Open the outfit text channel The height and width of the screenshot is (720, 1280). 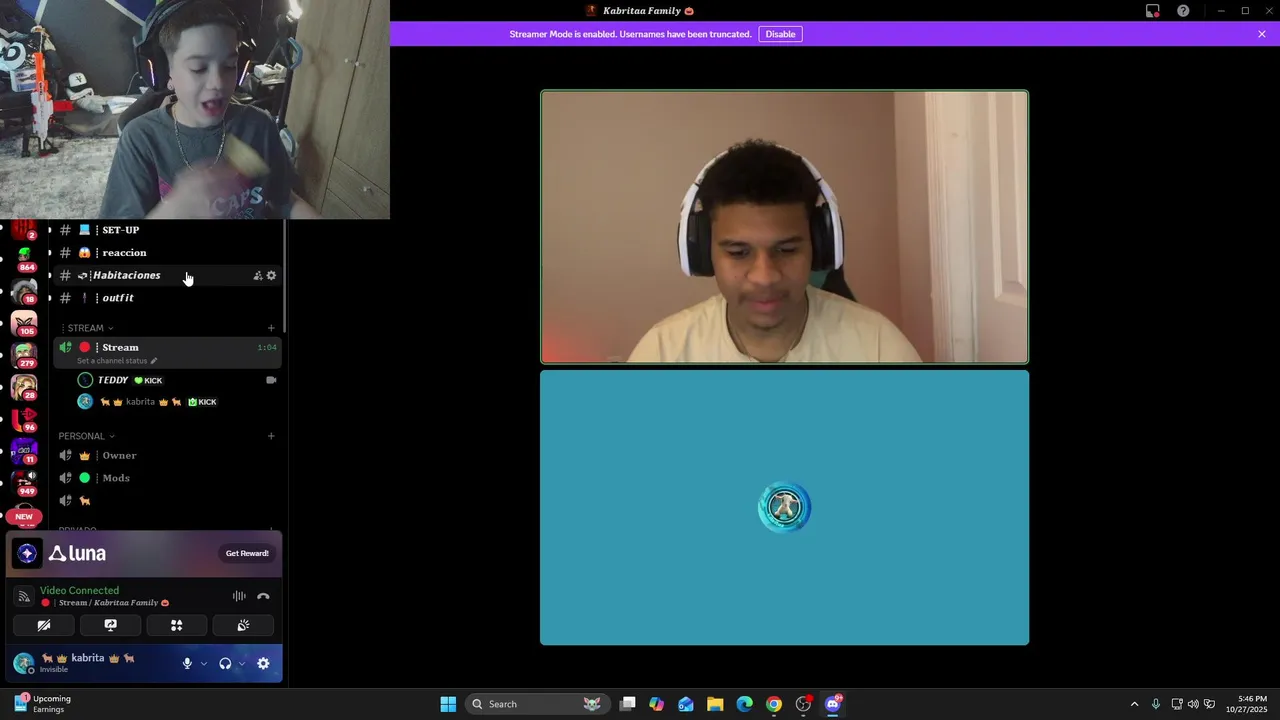167,298
